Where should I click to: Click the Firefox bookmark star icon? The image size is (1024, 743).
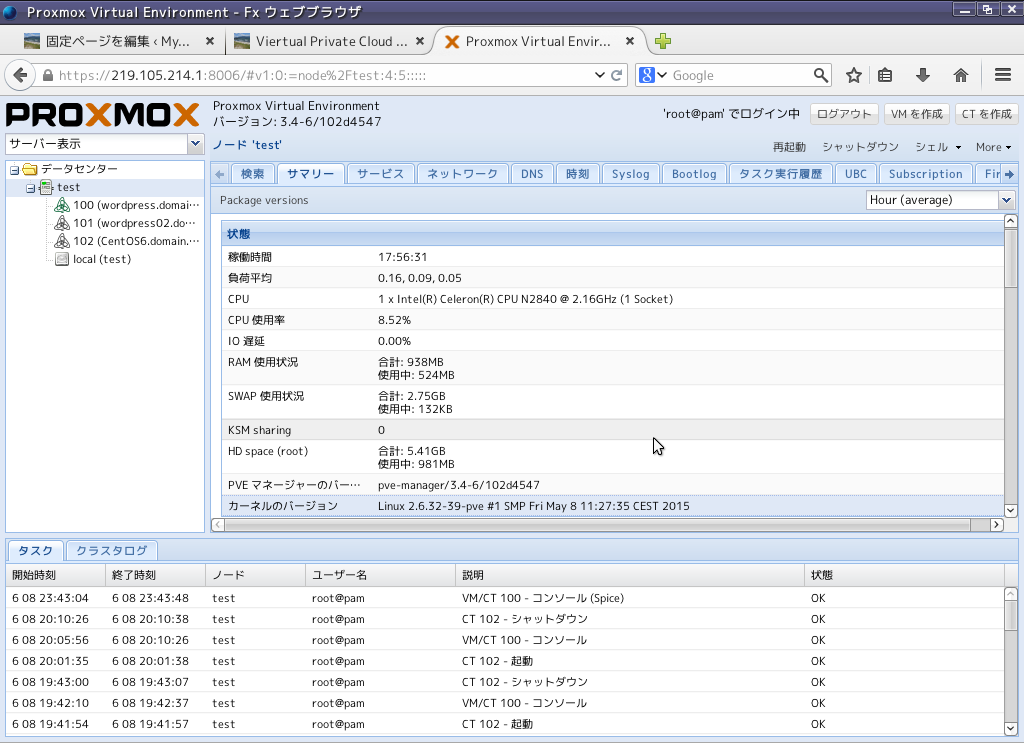point(853,75)
